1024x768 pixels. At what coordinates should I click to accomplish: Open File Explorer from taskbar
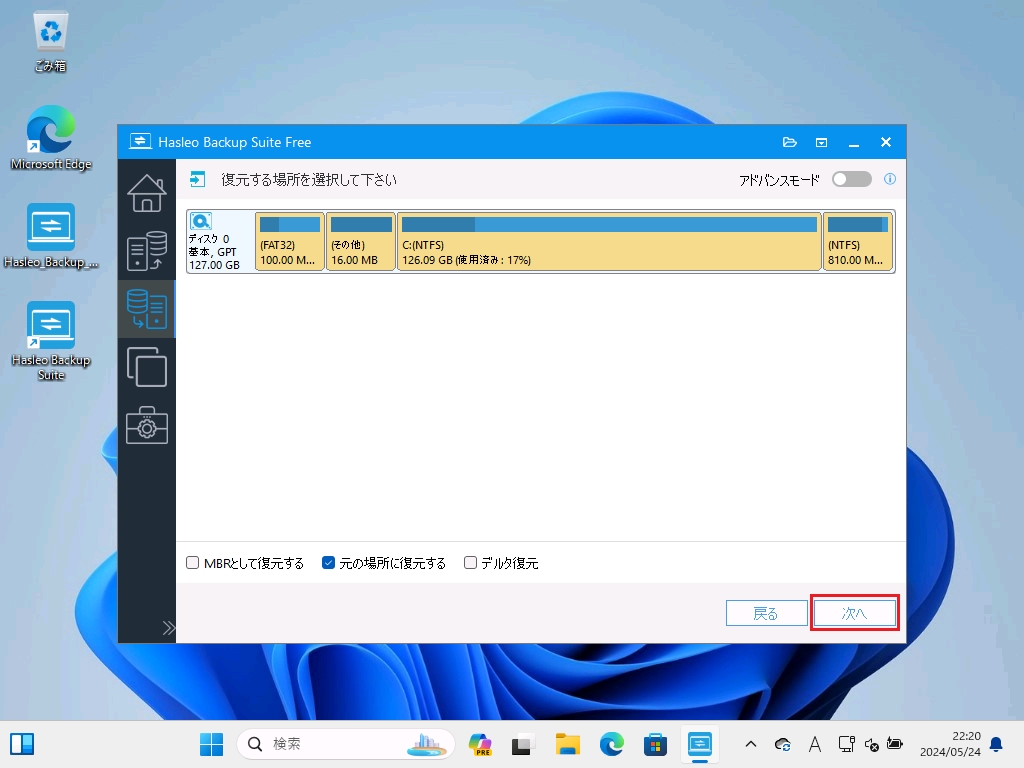pos(568,744)
